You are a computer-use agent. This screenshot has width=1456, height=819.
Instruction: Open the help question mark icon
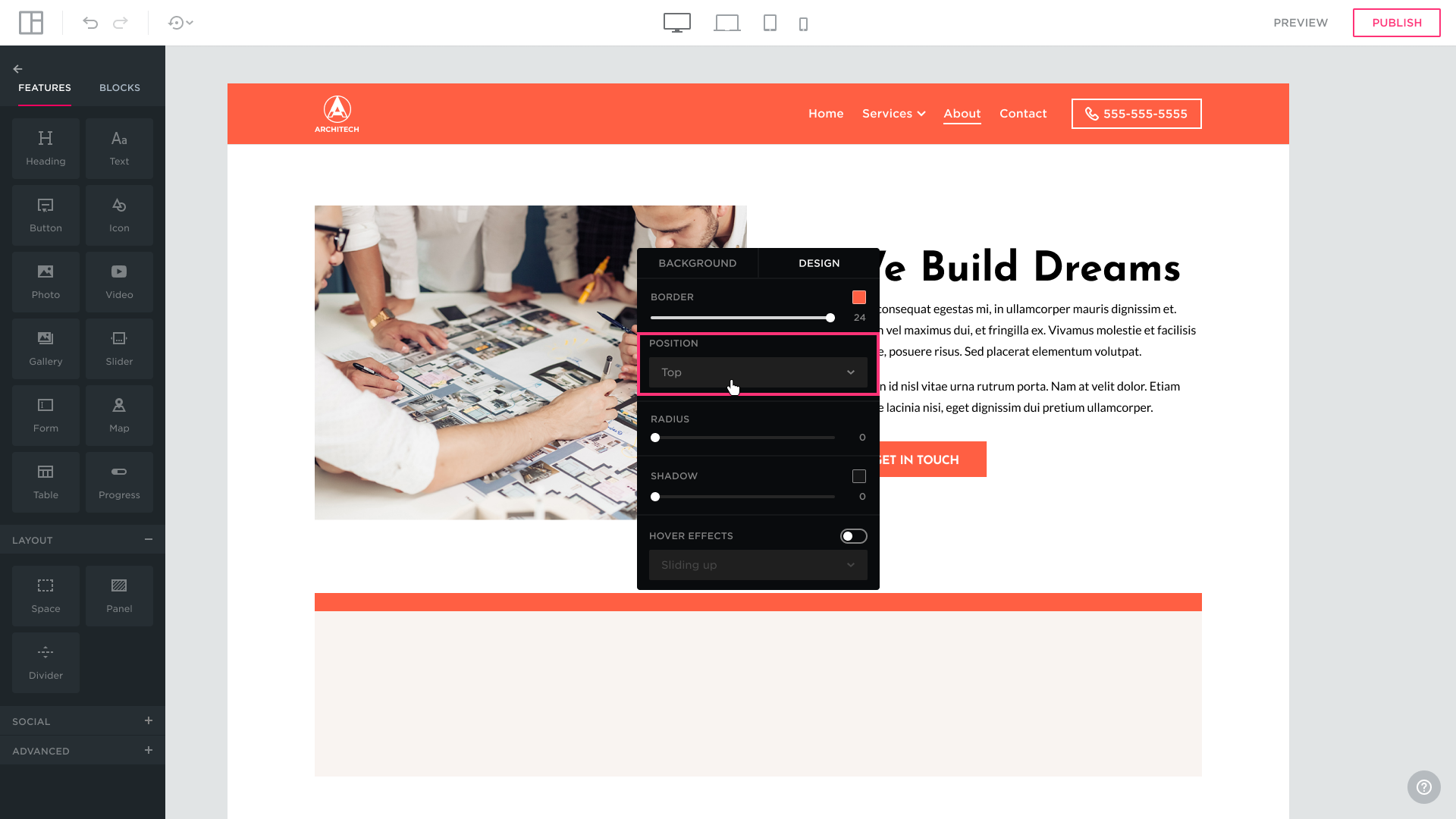(1423, 787)
